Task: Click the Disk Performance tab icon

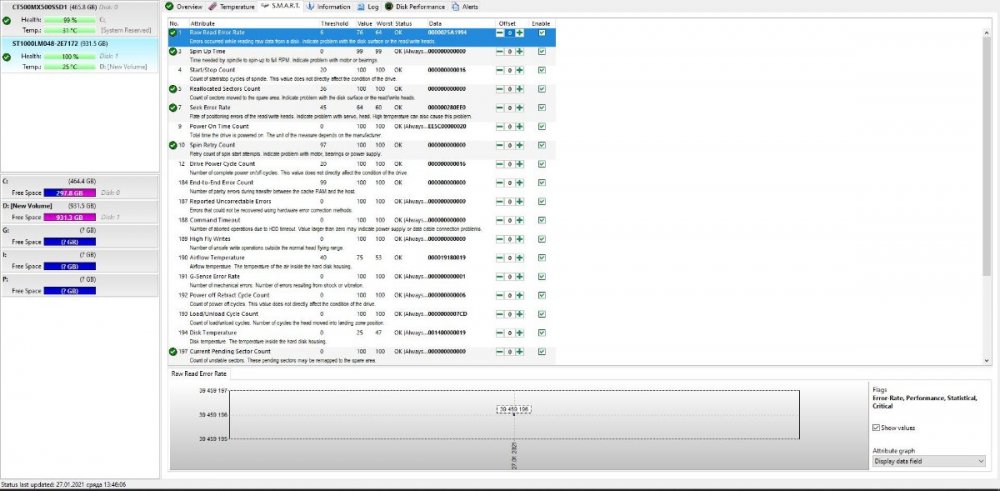Action: 390,6
